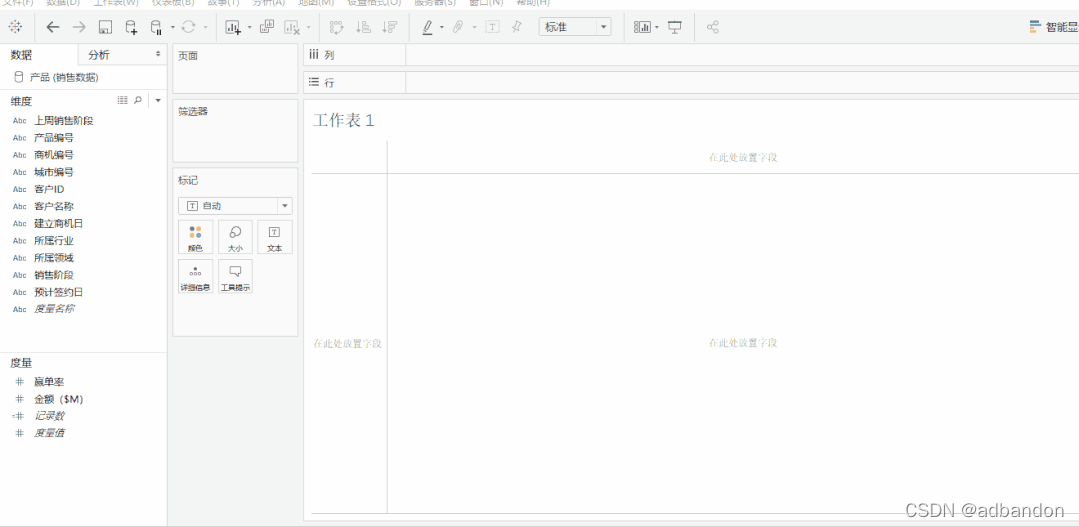Select the 金额 ($M) measure
The image size is (1079, 527).
tap(58, 399)
